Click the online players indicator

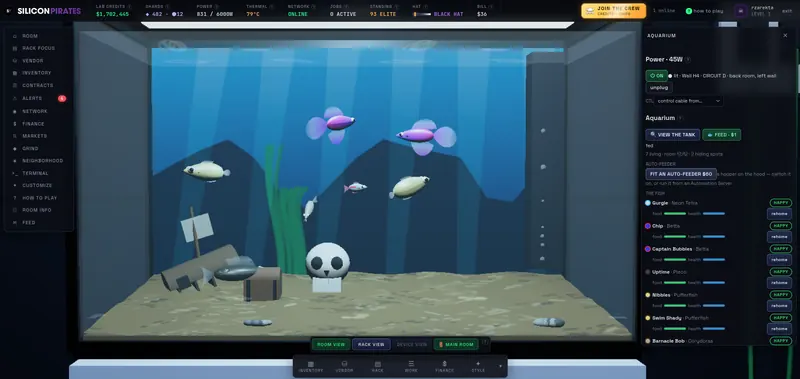pos(664,11)
